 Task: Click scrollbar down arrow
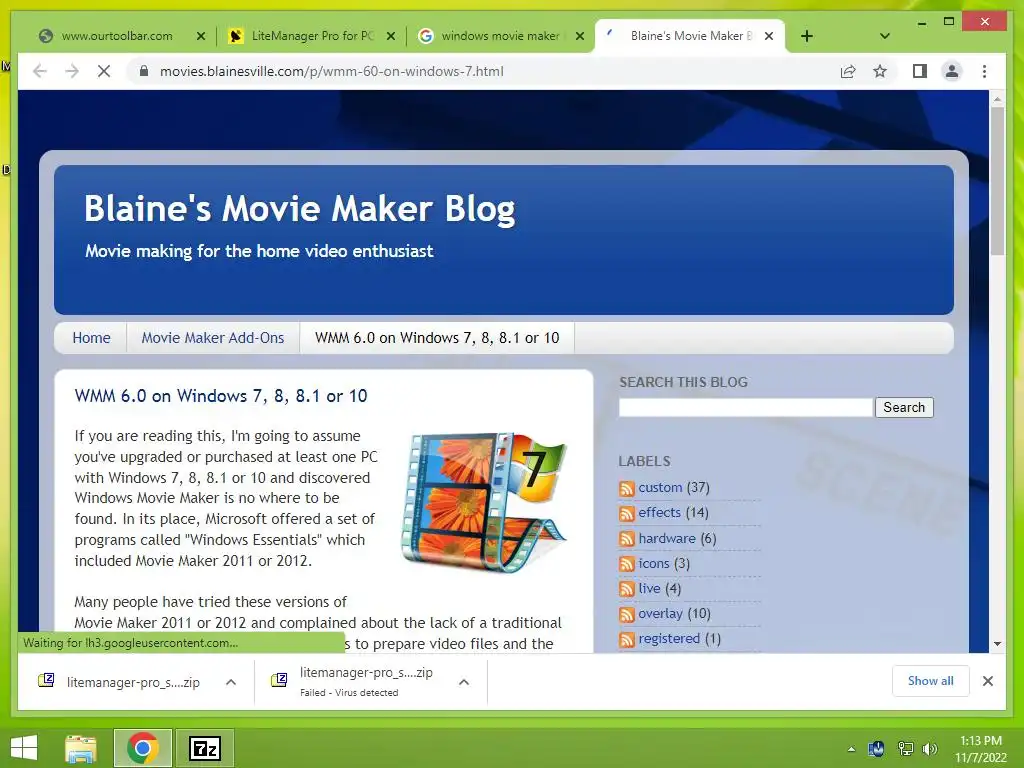(x=997, y=644)
